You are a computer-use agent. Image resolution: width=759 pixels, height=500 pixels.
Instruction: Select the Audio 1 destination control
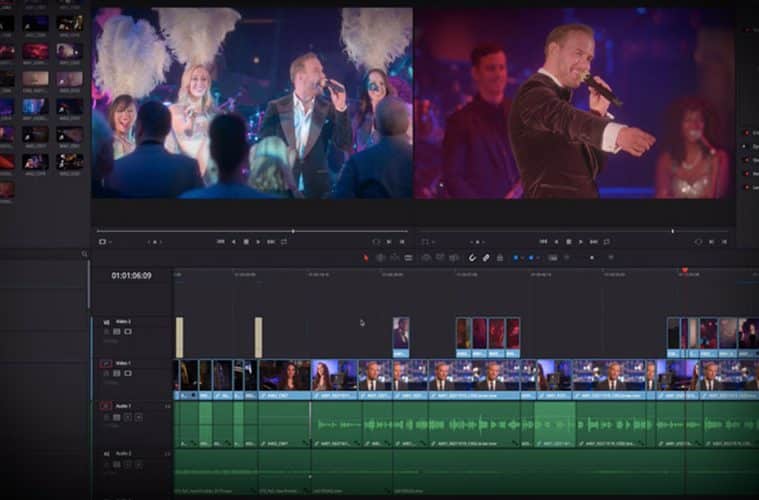coord(106,406)
